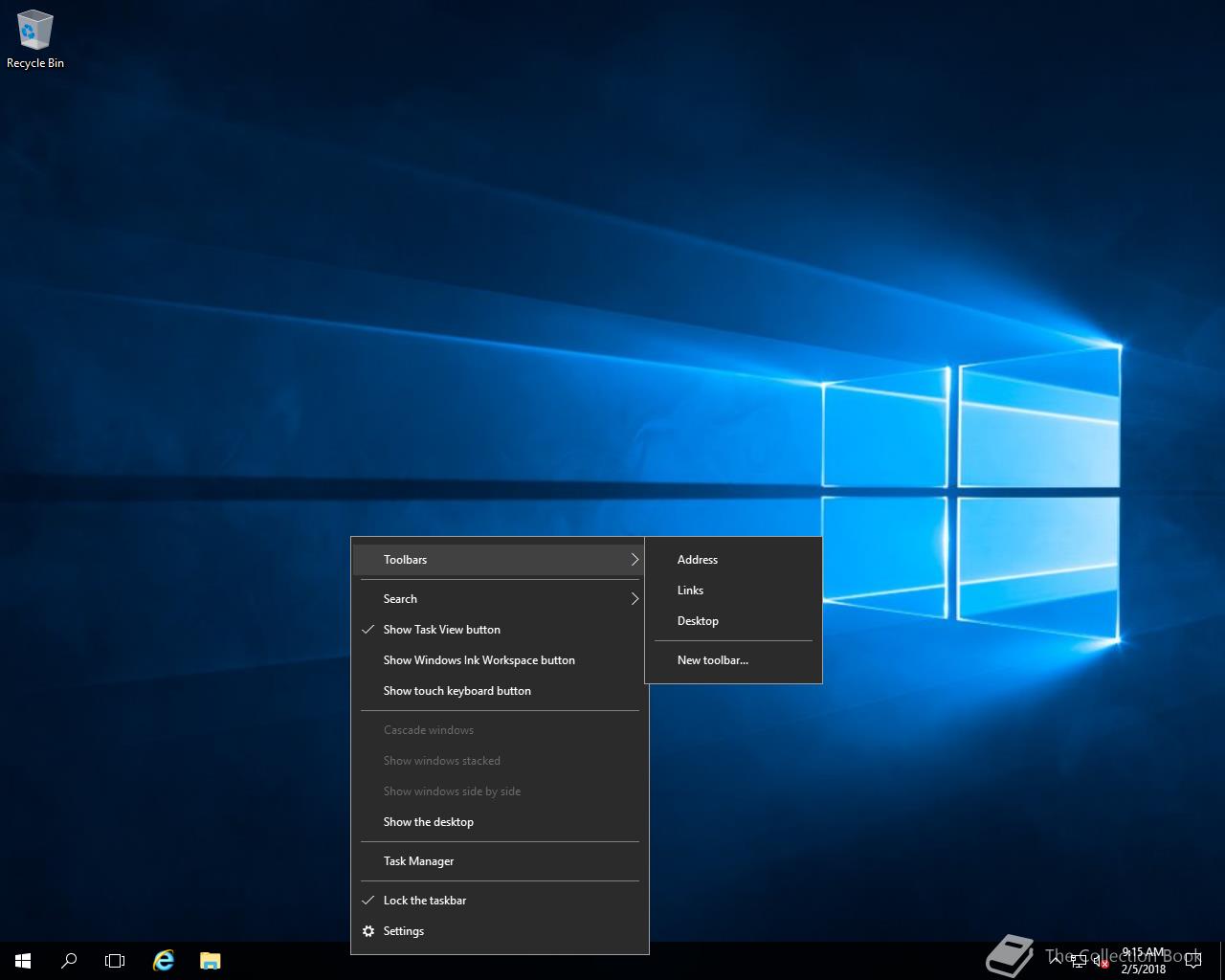
Task: Expand the Search submenu
Action: pyautogui.click(x=500, y=599)
